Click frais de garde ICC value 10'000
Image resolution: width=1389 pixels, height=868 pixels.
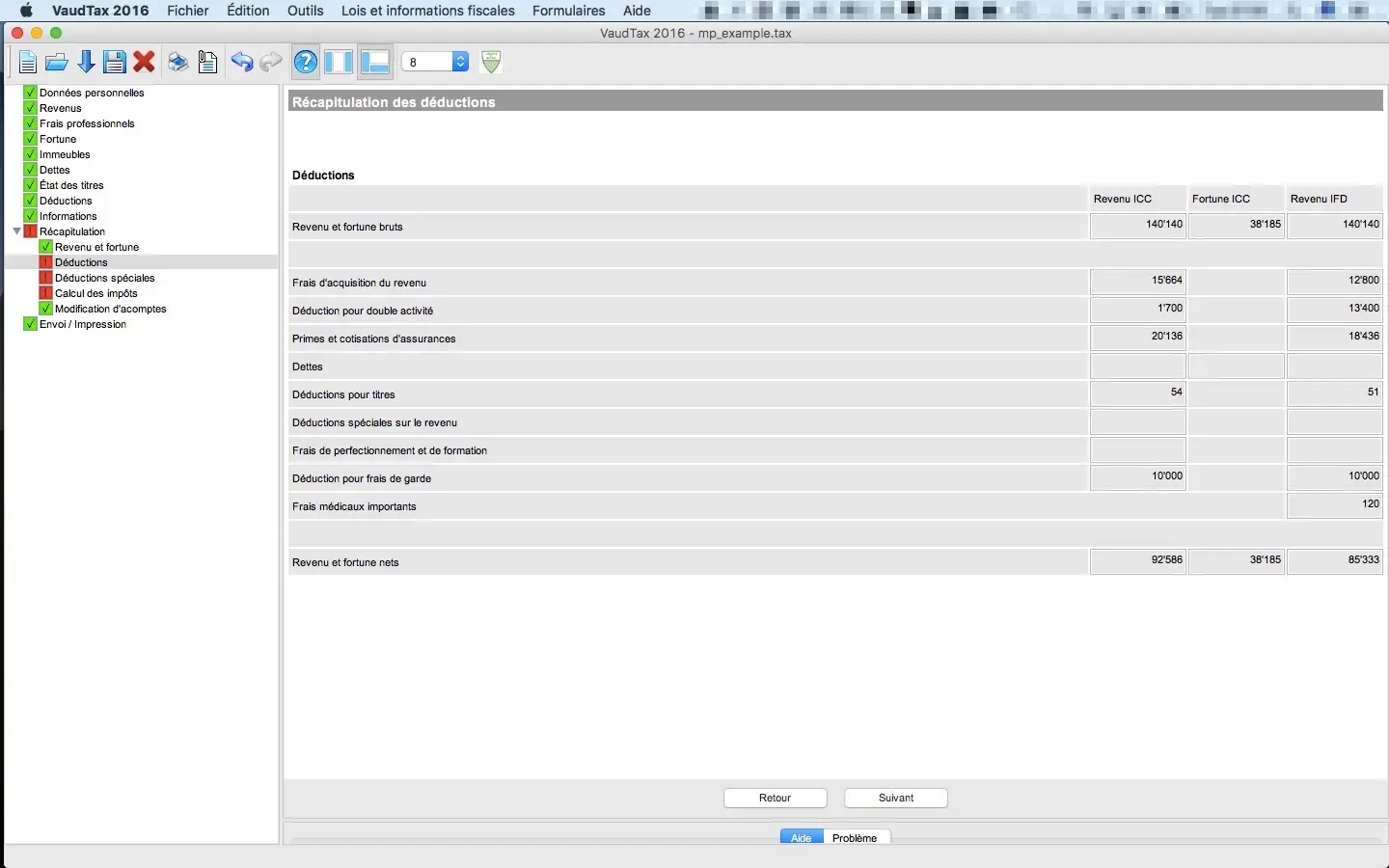pos(1138,477)
